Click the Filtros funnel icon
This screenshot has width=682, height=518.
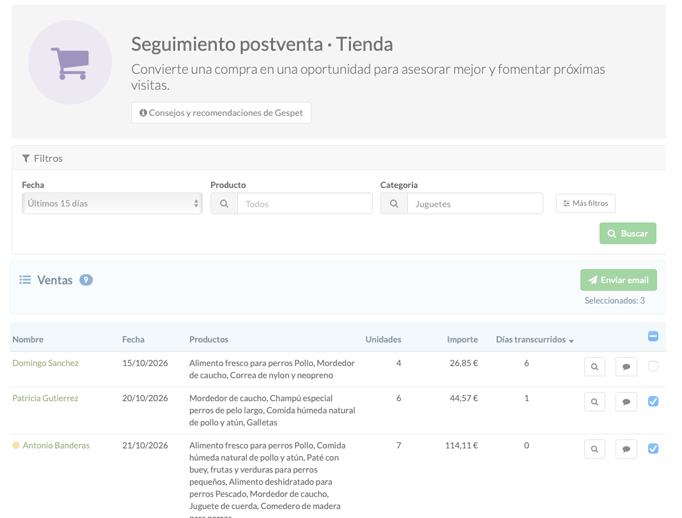[x=26, y=158]
